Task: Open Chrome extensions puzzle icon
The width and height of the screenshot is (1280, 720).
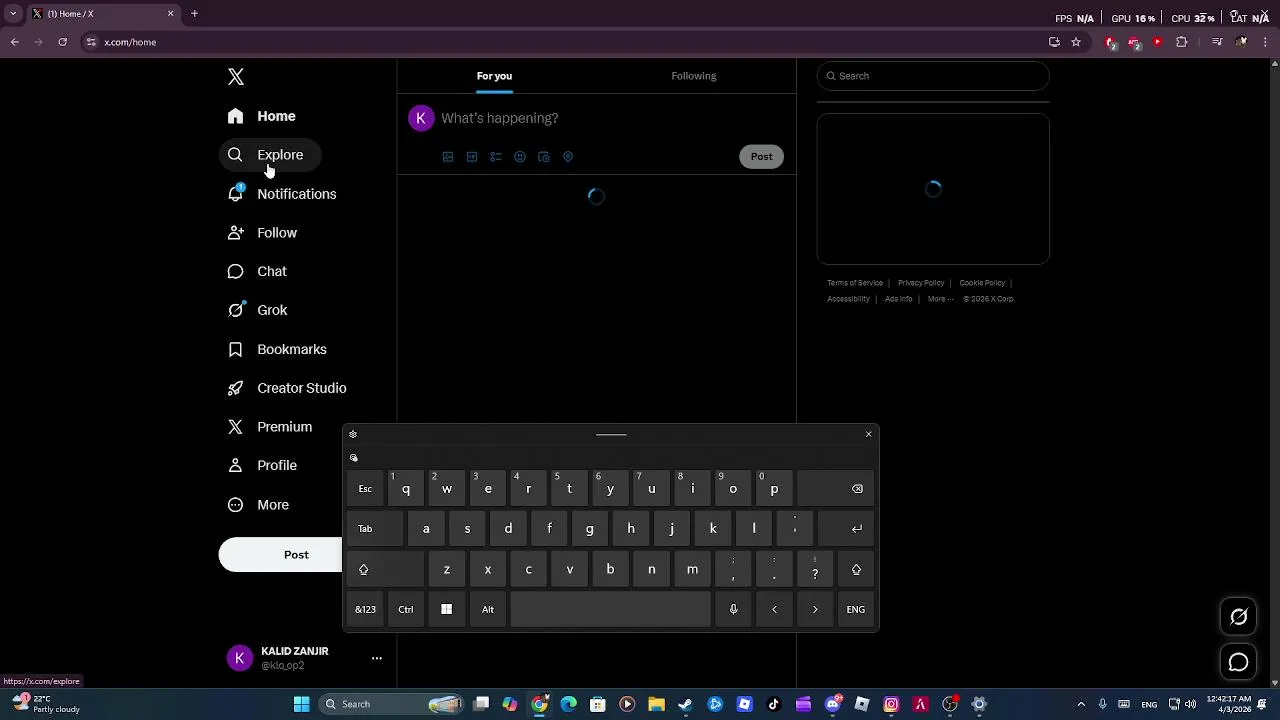Action: pyautogui.click(x=1182, y=42)
